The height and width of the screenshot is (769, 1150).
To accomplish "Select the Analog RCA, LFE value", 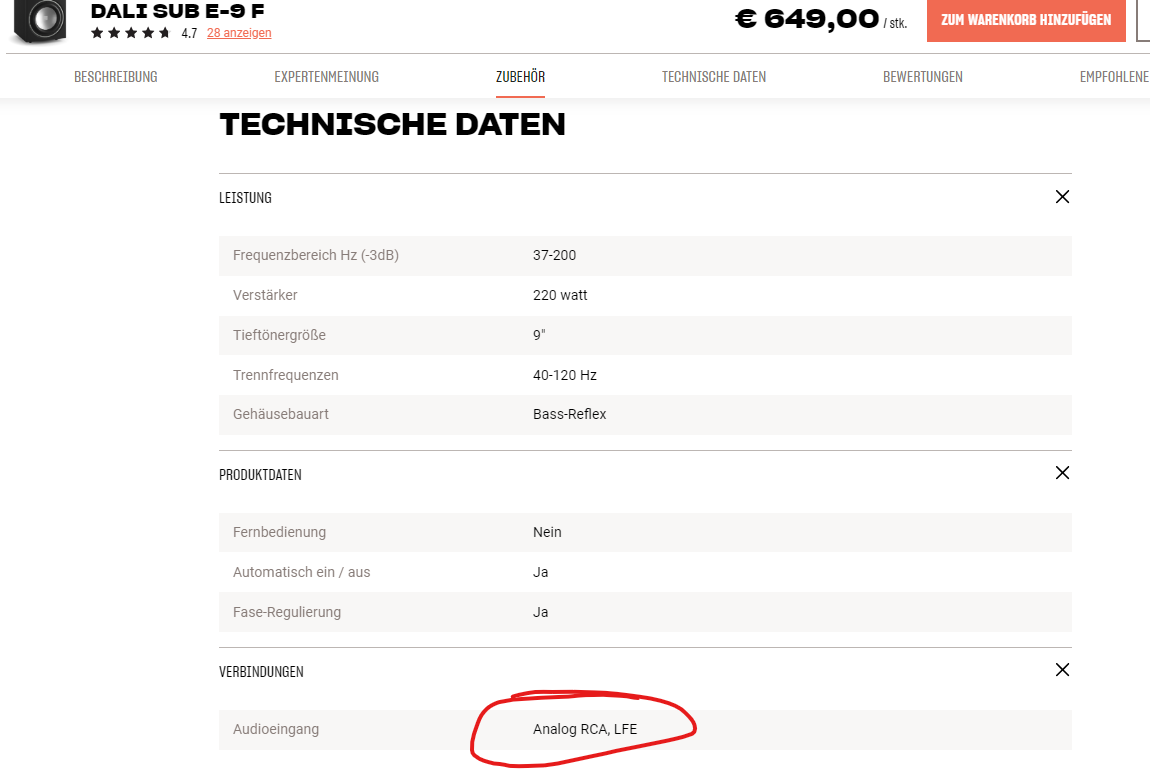I will click(x=585, y=729).
